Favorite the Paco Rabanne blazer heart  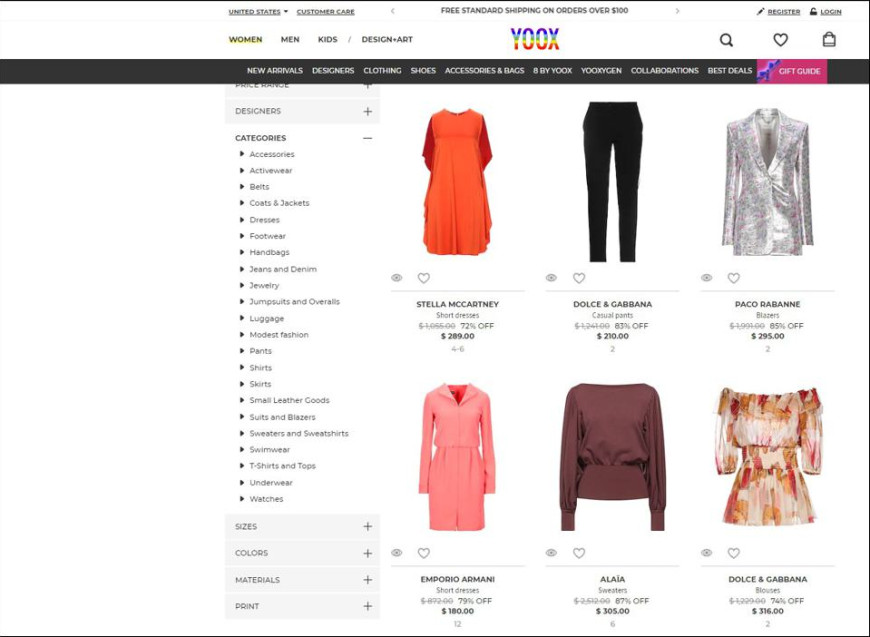tap(734, 278)
